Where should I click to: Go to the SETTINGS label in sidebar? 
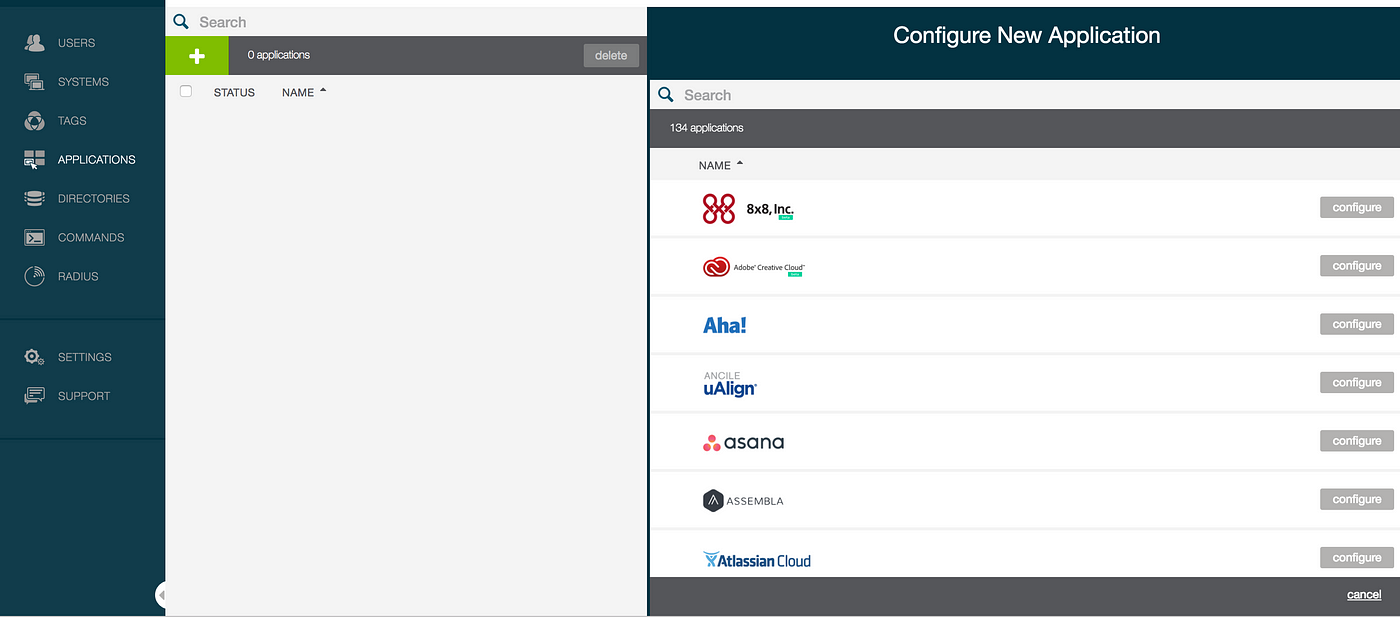pos(84,357)
